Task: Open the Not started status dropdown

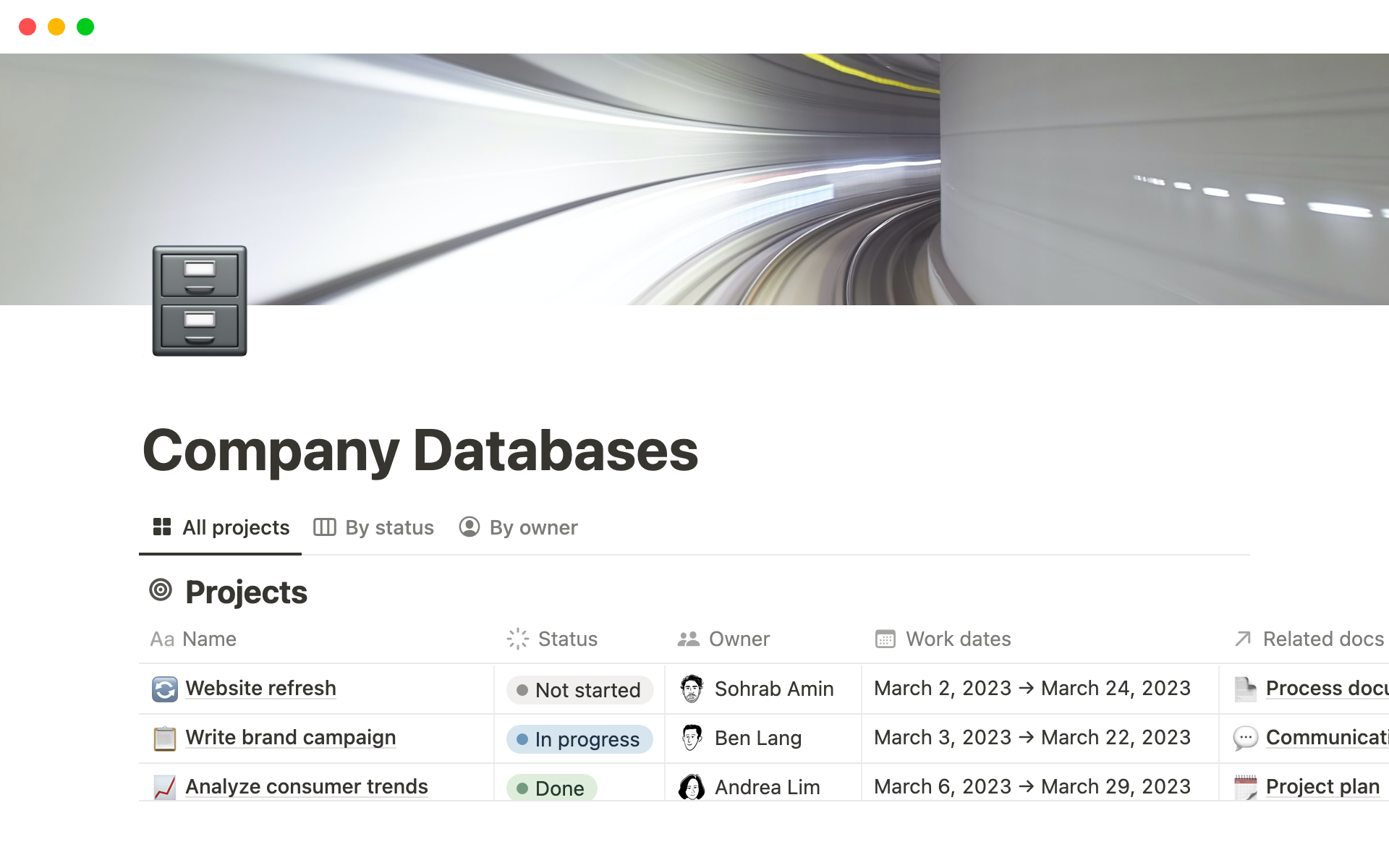Action: [579, 690]
